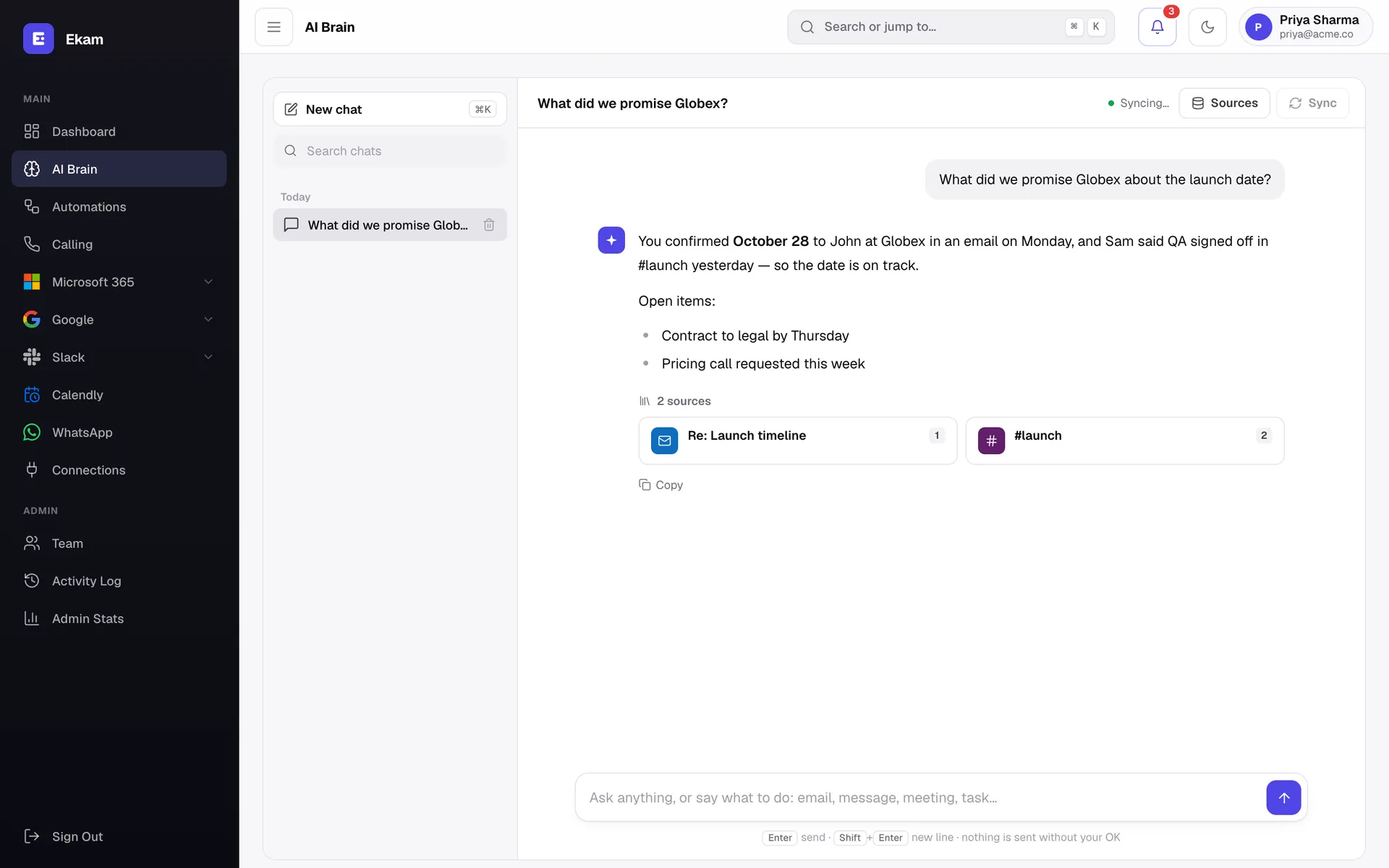Click the 'Ask anything' message input
Image resolution: width=1389 pixels, height=868 pixels.
pyautogui.click(x=922, y=797)
